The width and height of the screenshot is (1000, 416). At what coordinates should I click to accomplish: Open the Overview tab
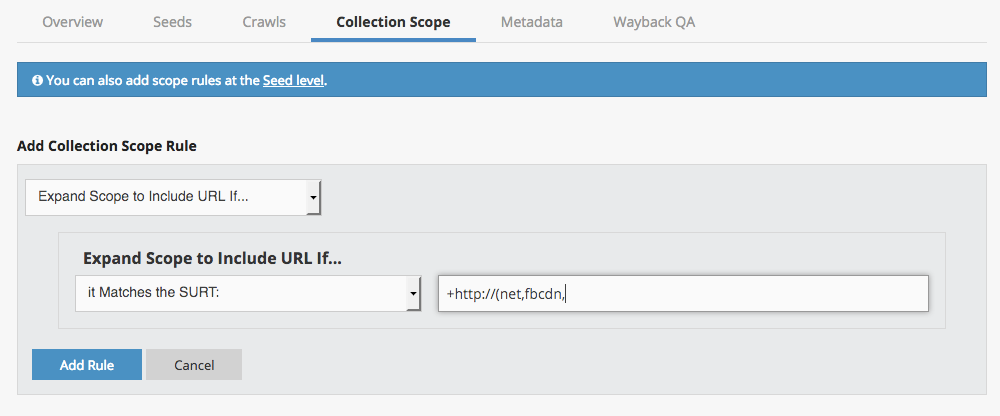(72, 21)
